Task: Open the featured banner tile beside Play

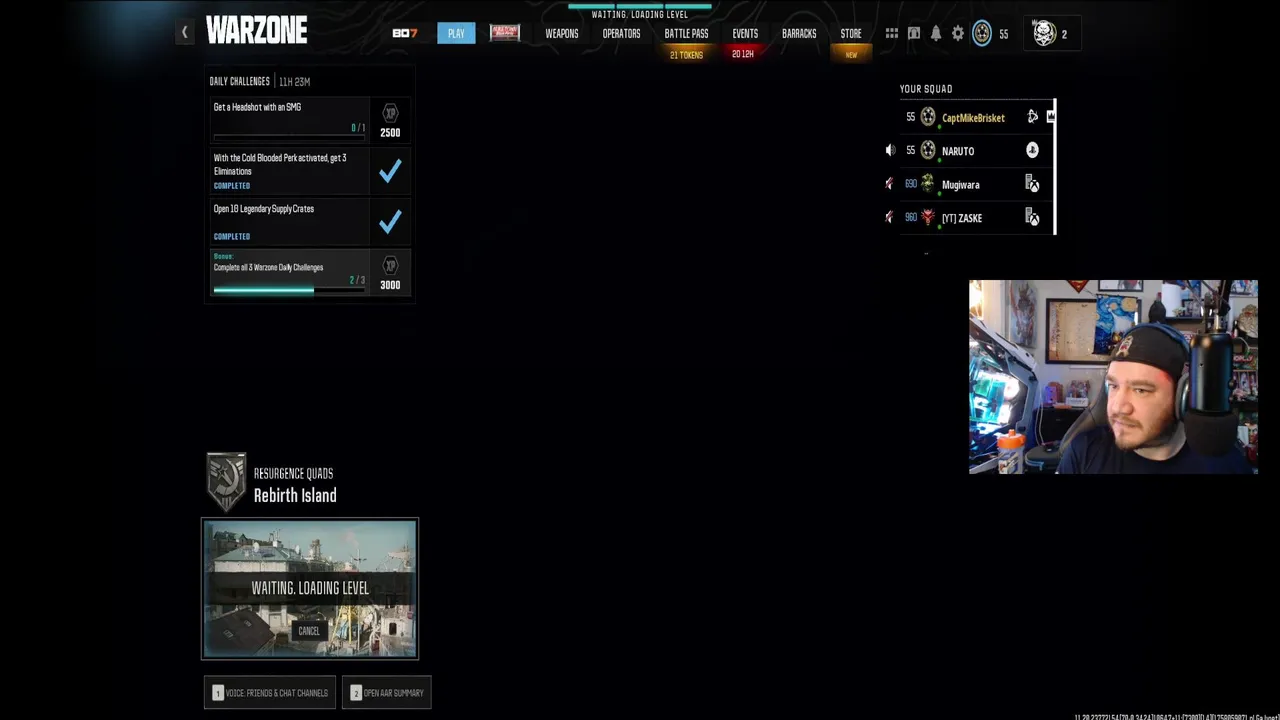Action: tap(505, 33)
